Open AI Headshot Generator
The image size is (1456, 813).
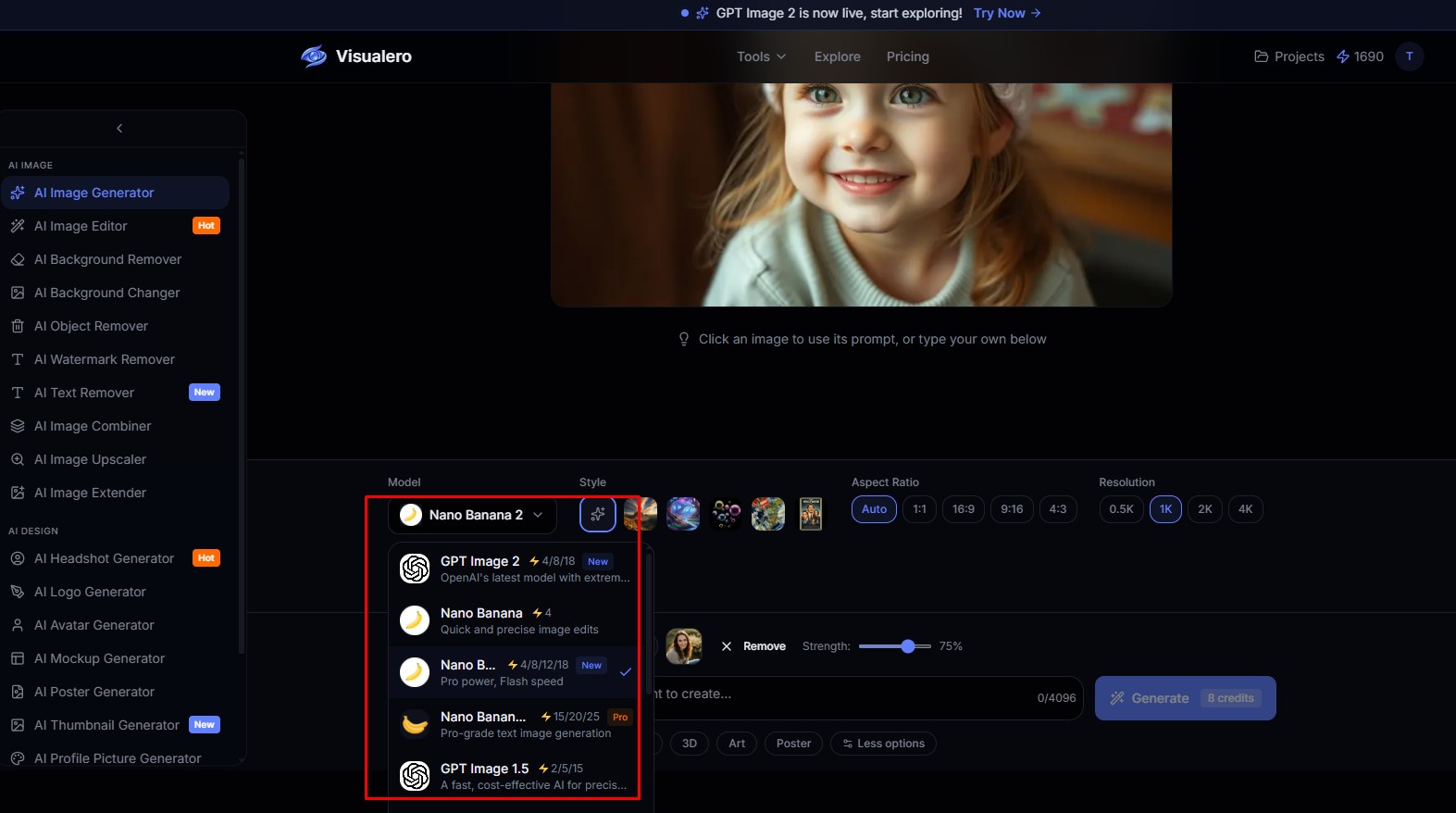pyautogui.click(x=115, y=558)
